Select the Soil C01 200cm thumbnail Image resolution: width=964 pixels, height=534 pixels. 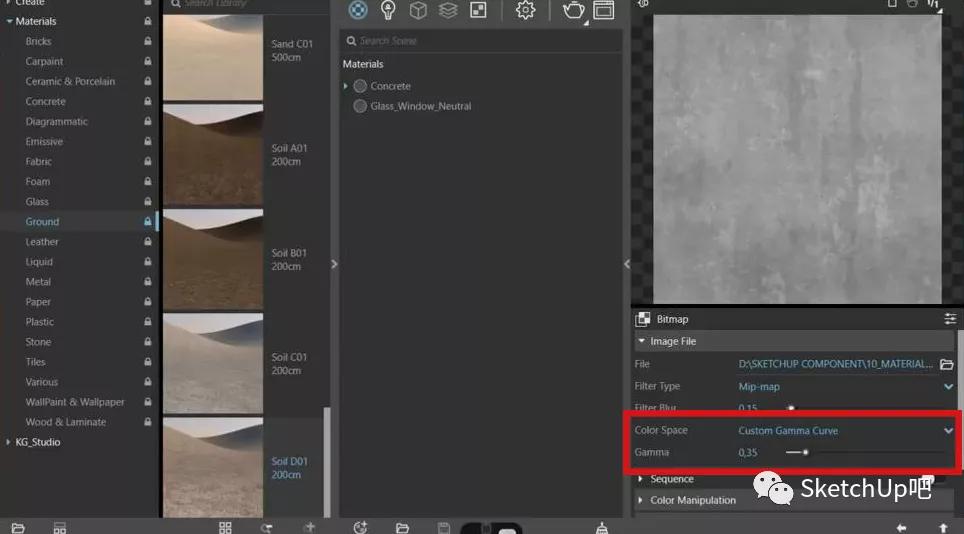coord(213,362)
